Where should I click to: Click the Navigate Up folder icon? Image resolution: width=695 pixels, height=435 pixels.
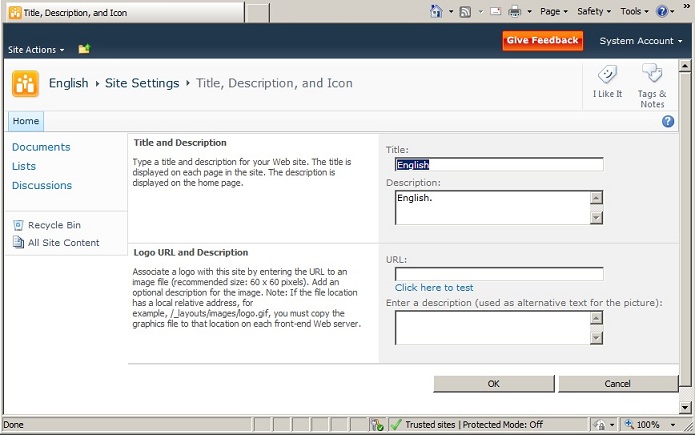pyautogui.click(x=84, y=49)
